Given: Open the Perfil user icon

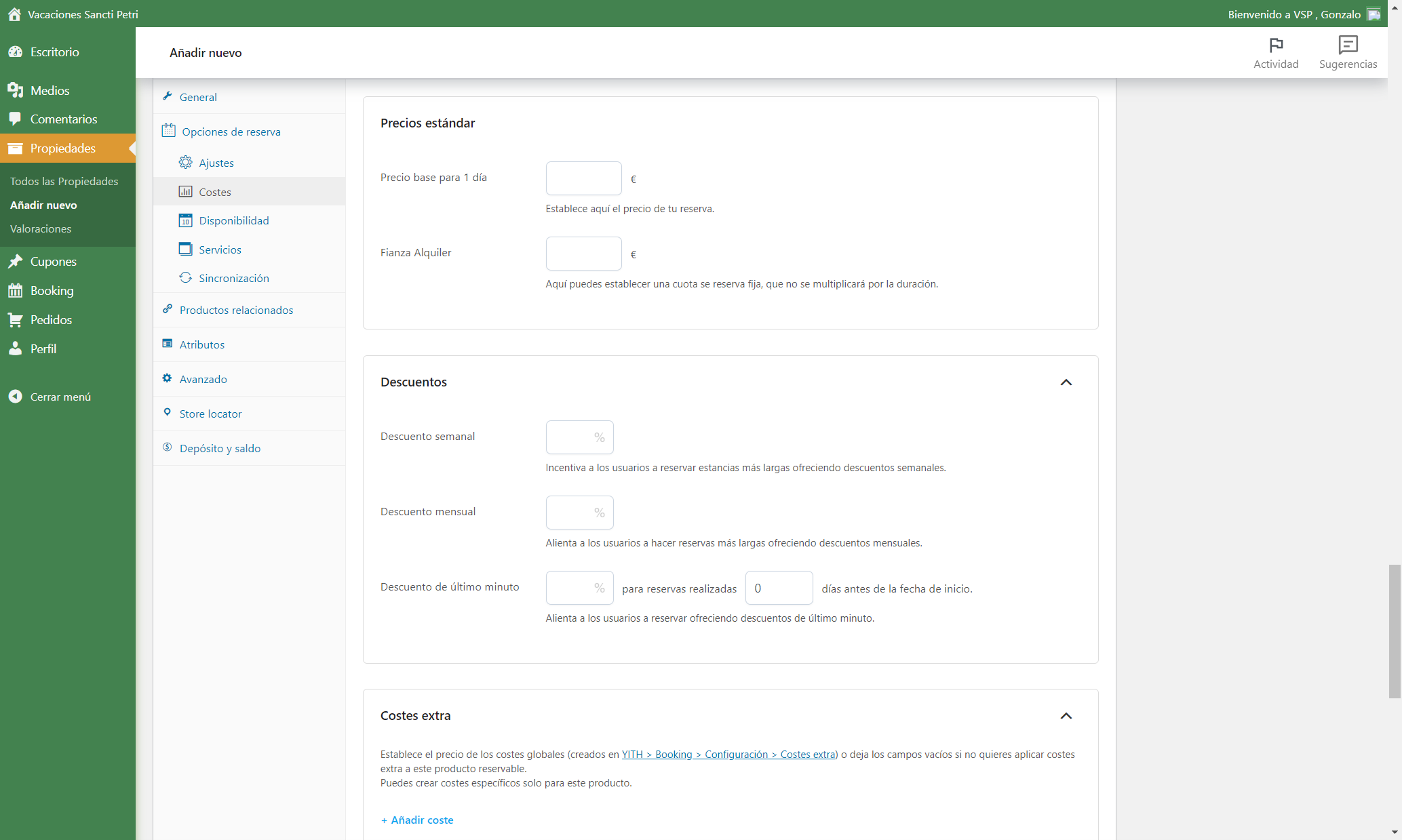Looking at the screenshot, I should point(15,348).
